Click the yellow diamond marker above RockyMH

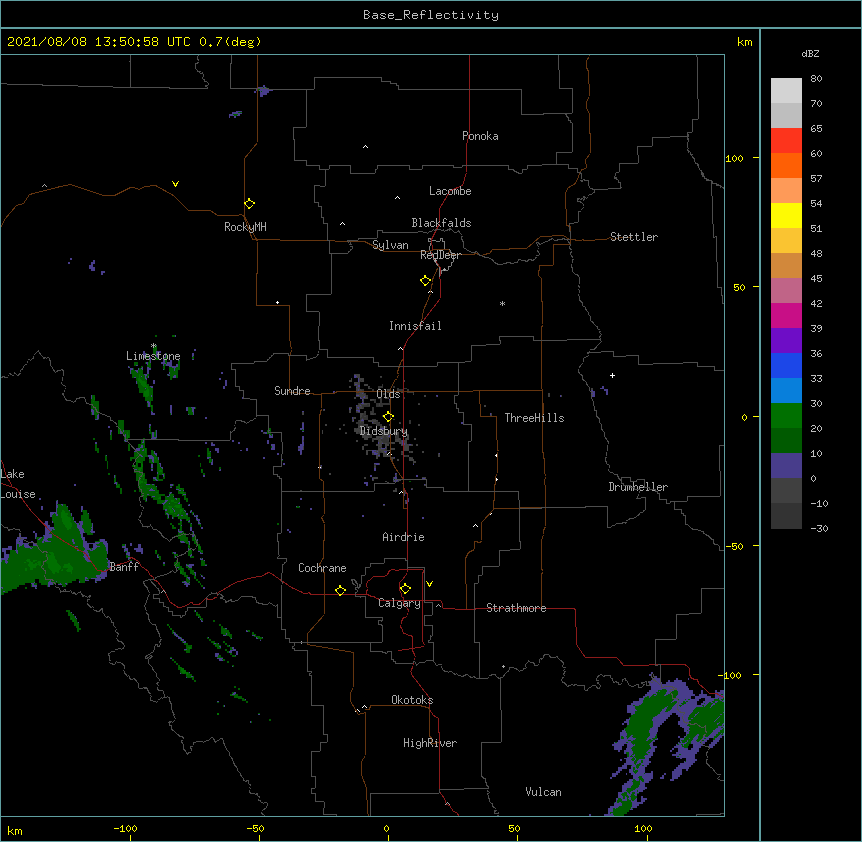click(x=250, y=204)
